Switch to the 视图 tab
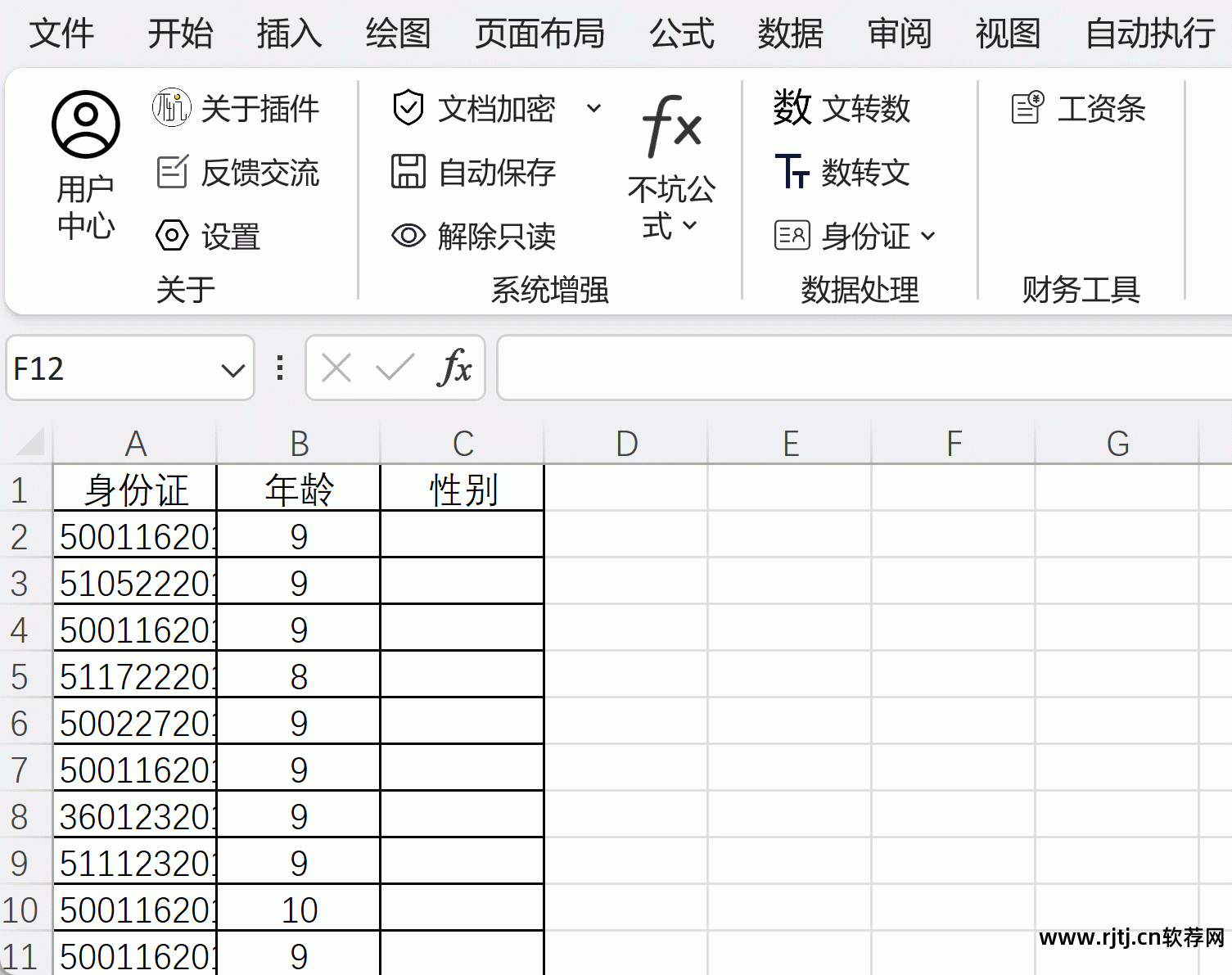 1008,34
